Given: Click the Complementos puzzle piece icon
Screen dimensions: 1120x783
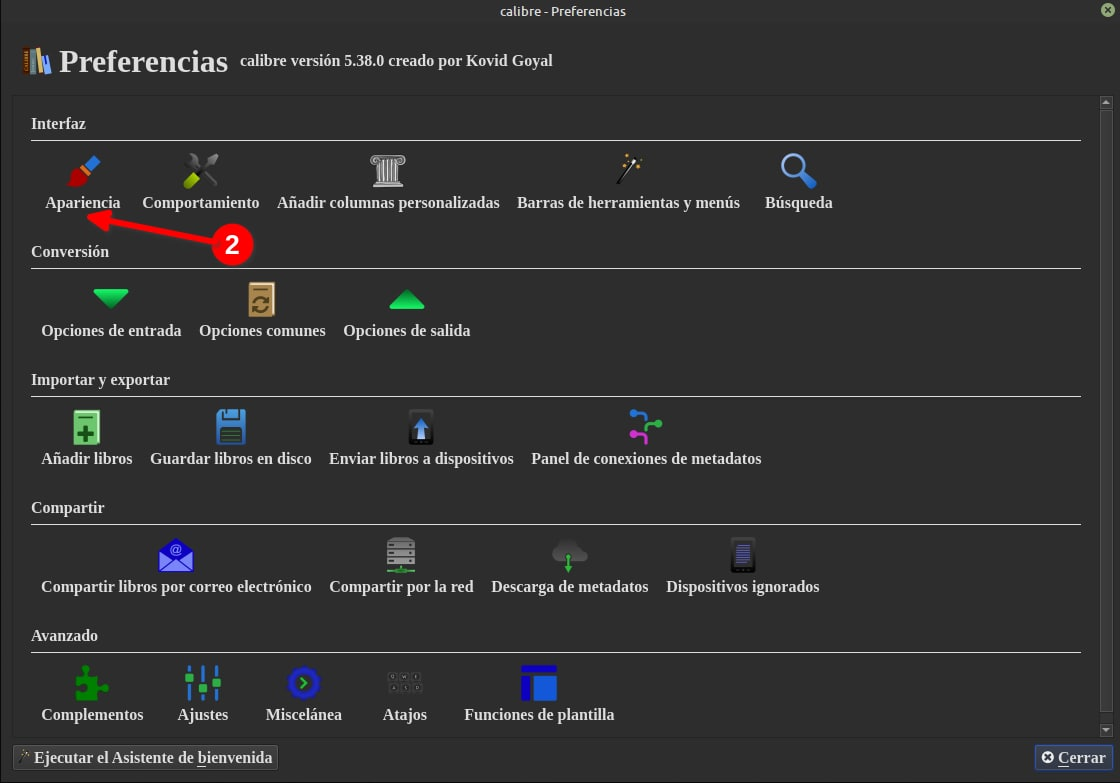Looking at the screenshot, I should pos(92,683).
